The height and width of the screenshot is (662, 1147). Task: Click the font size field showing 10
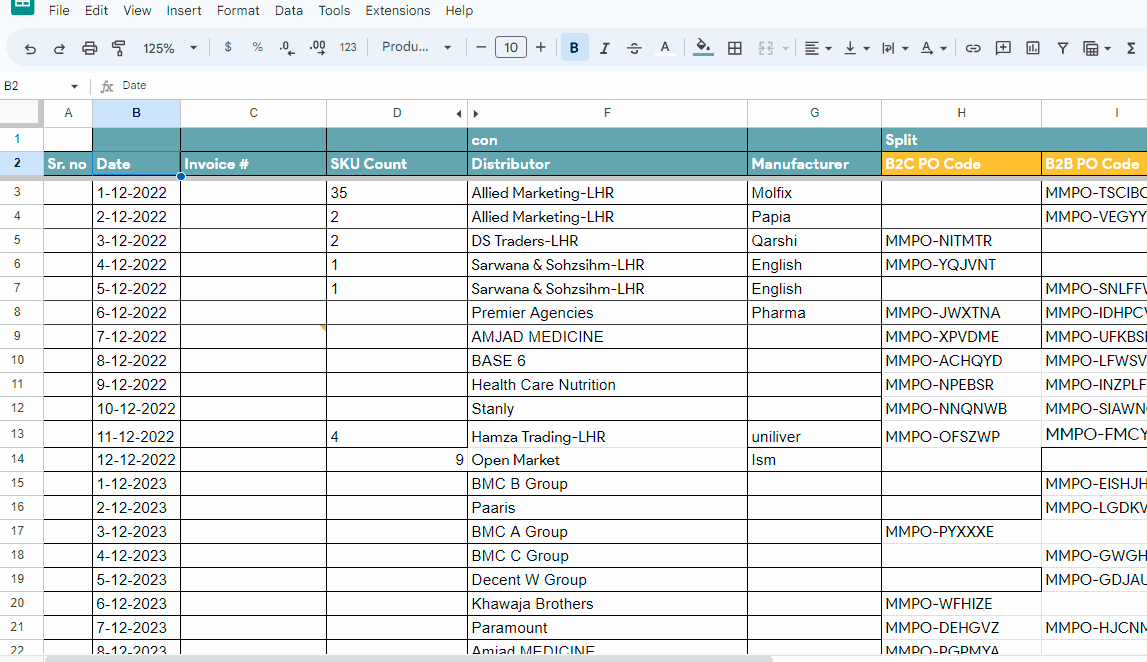tap(511, 48)
